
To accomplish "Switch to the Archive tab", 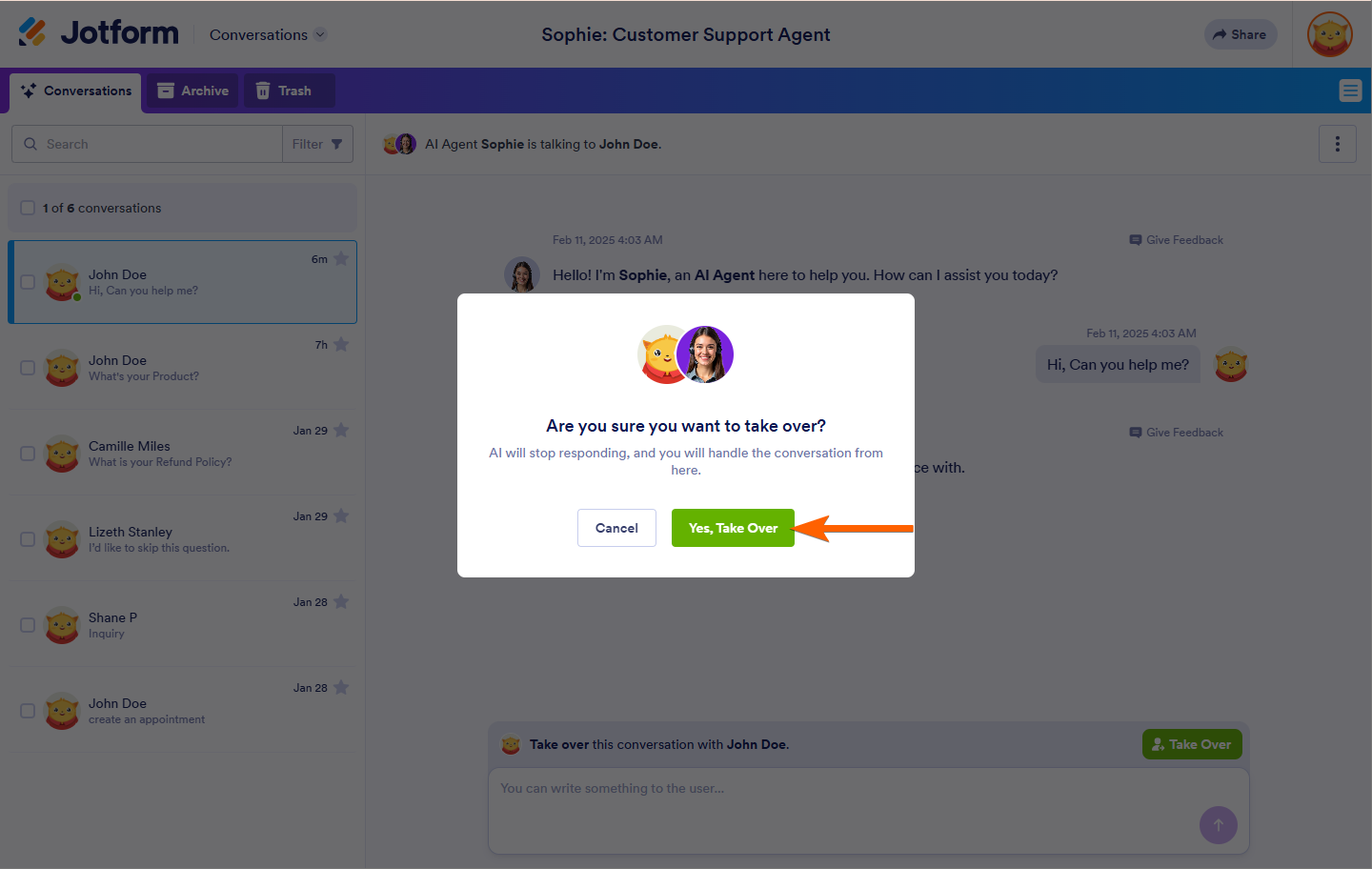I will pos(193,91).
